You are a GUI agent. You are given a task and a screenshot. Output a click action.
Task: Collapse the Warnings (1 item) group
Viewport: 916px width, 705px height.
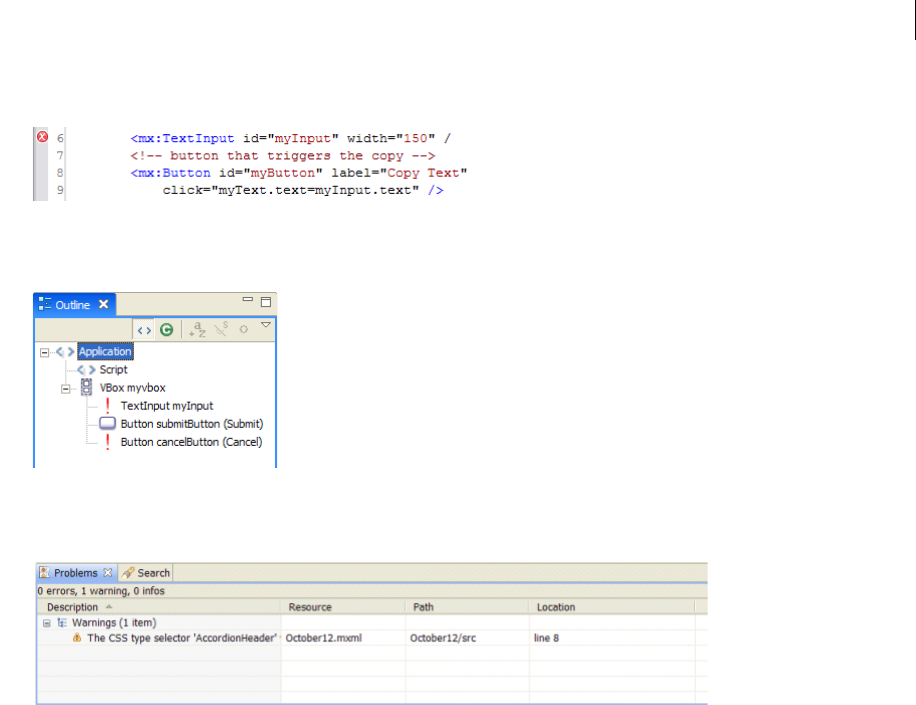[x=47, y=623]
